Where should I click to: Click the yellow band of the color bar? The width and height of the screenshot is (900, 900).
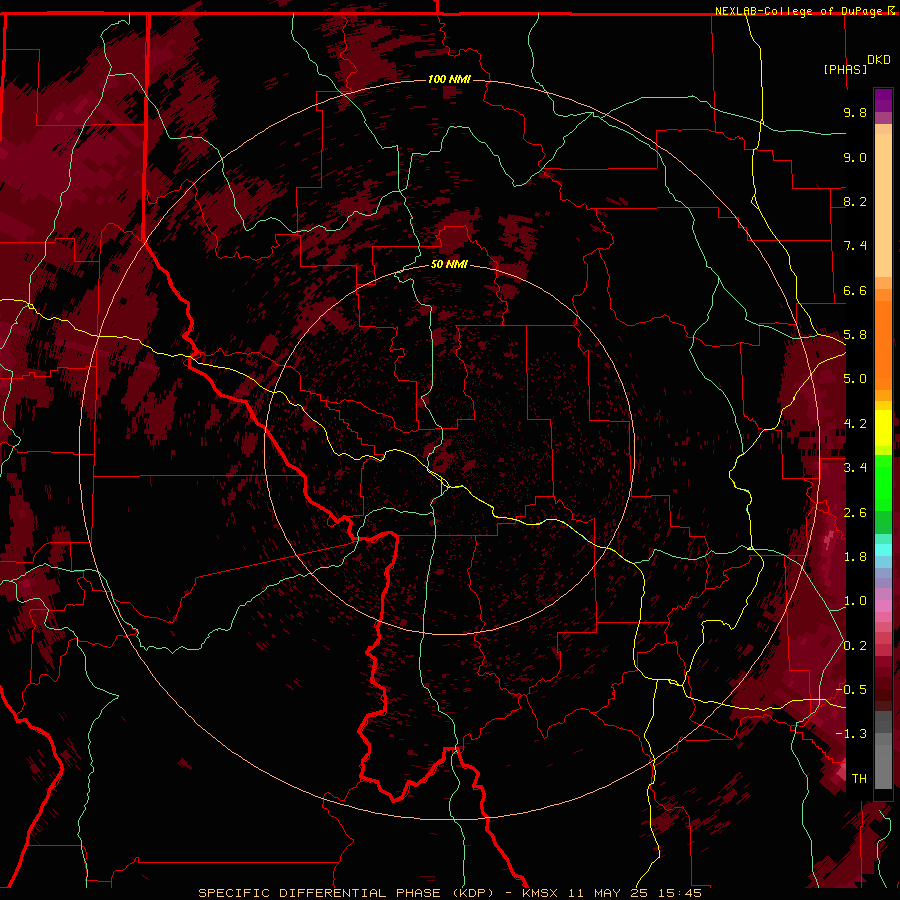[x=883, y=428]
